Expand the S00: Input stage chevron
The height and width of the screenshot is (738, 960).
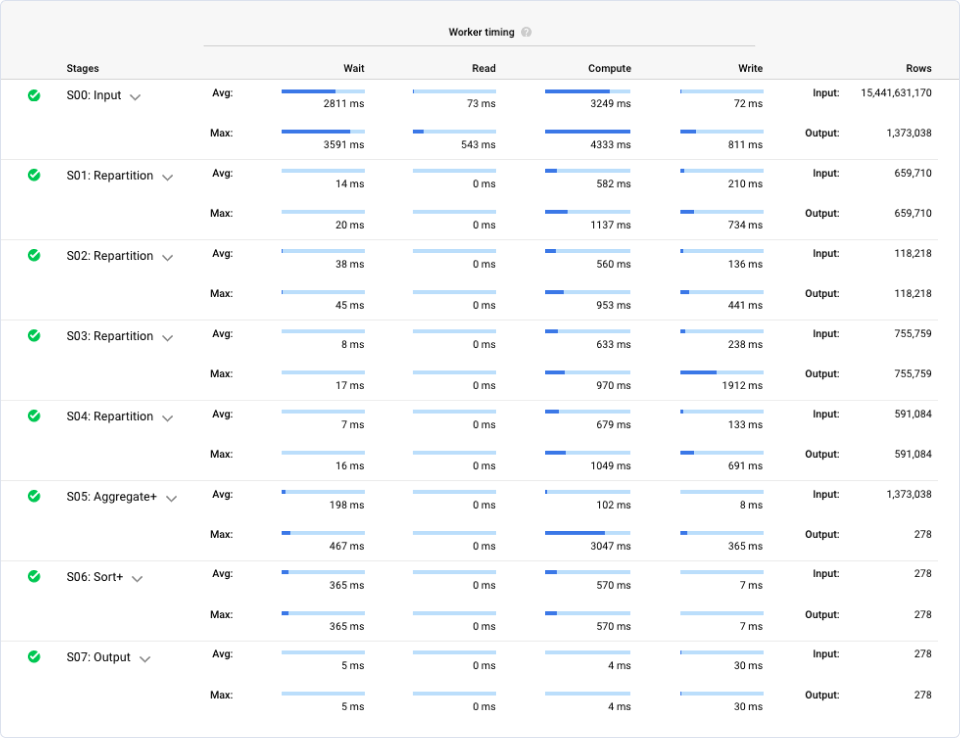tap(136, 97)
